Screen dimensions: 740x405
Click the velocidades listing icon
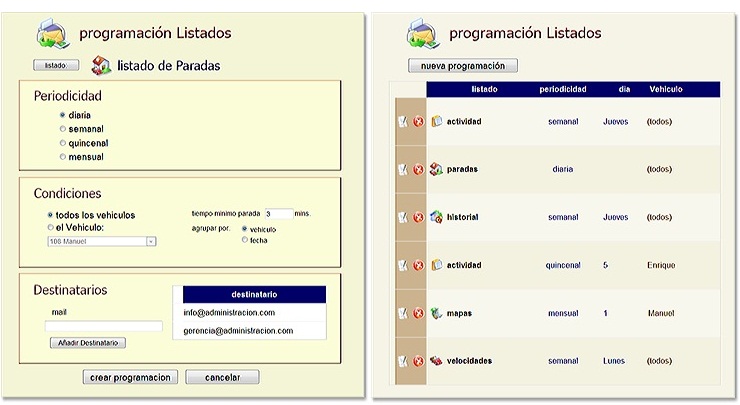click(436, 361)
